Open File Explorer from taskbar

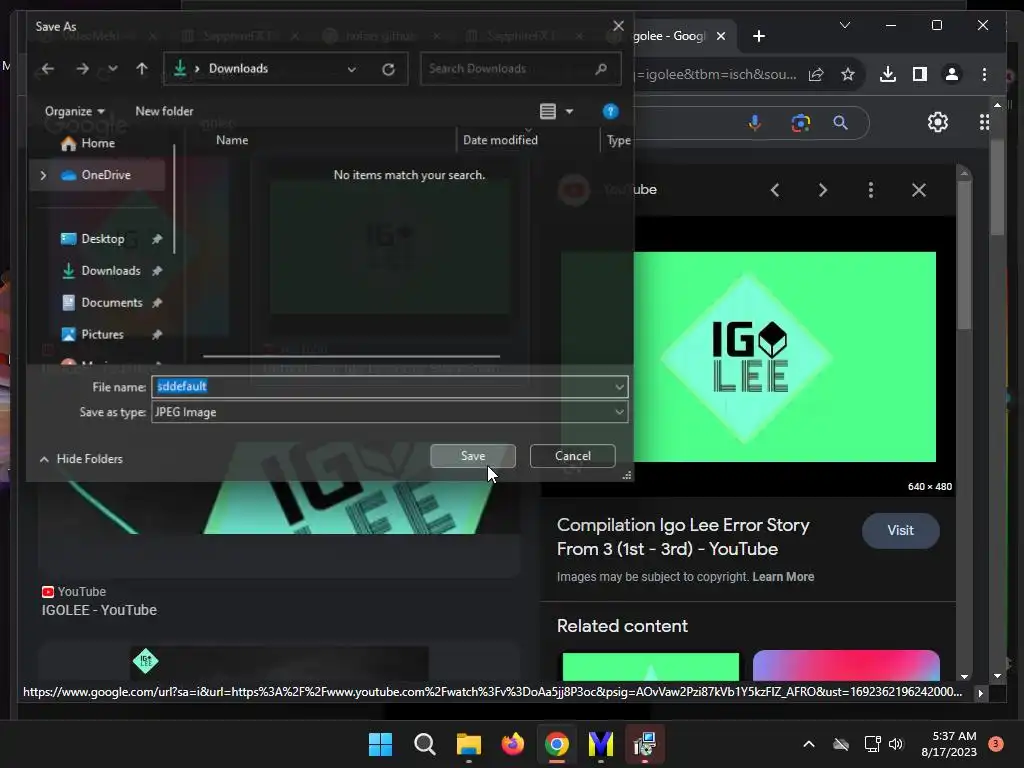pyautogui.click(x=469, y=744)
